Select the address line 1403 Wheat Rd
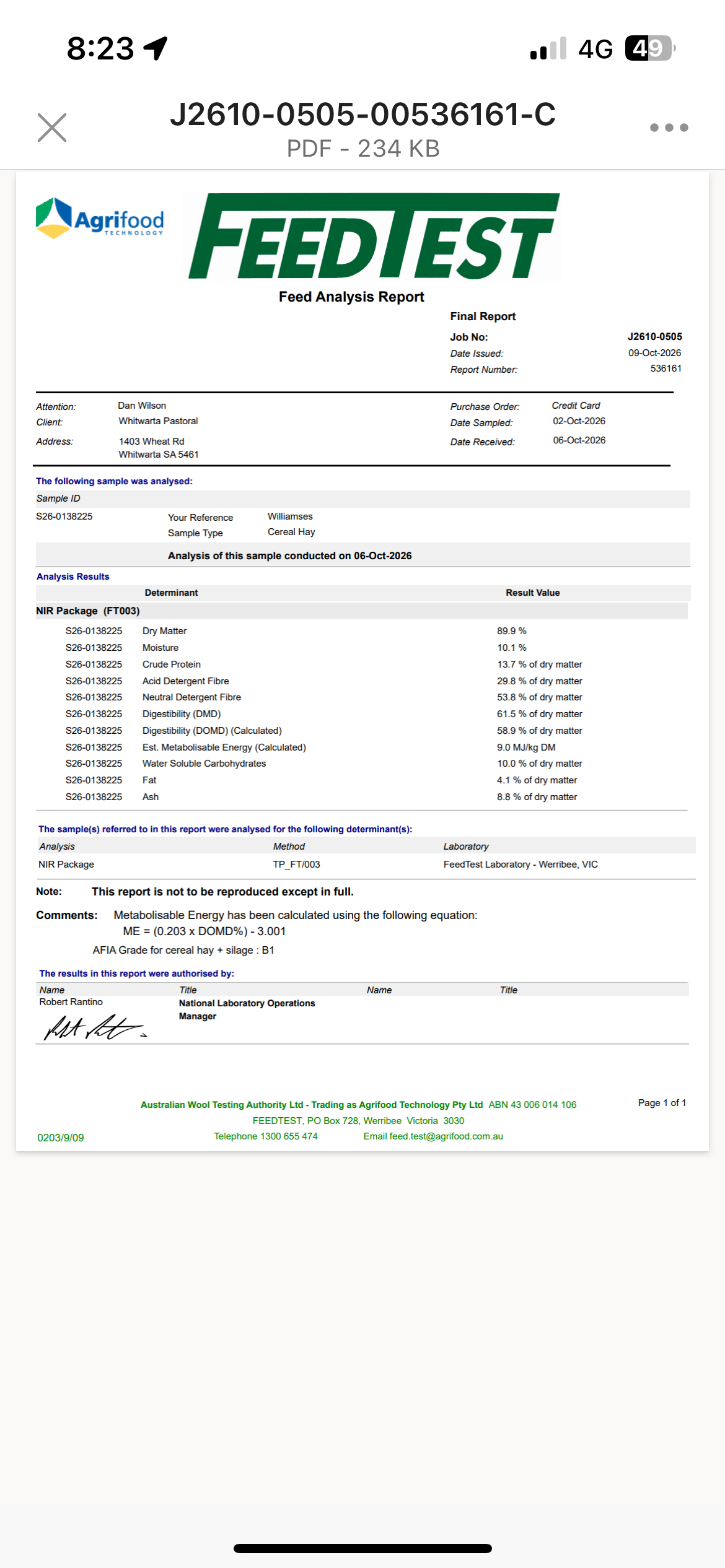The image size is (725, 1568). 151,442
